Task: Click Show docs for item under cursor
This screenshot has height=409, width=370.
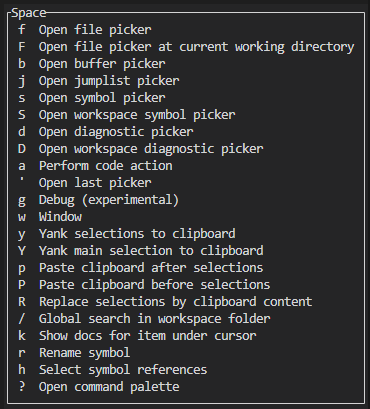Action: point(137,336)
